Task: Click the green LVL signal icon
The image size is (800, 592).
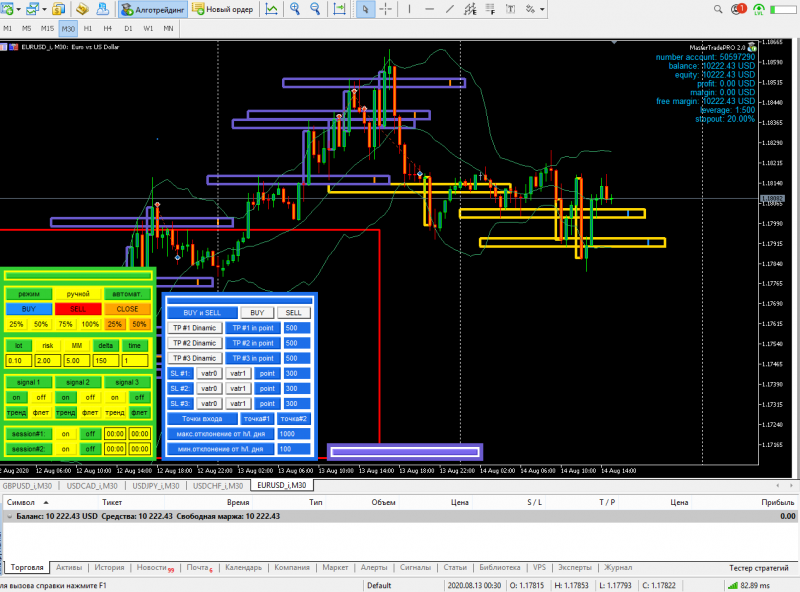Action: pyautogui.click(x=759, y=9)
